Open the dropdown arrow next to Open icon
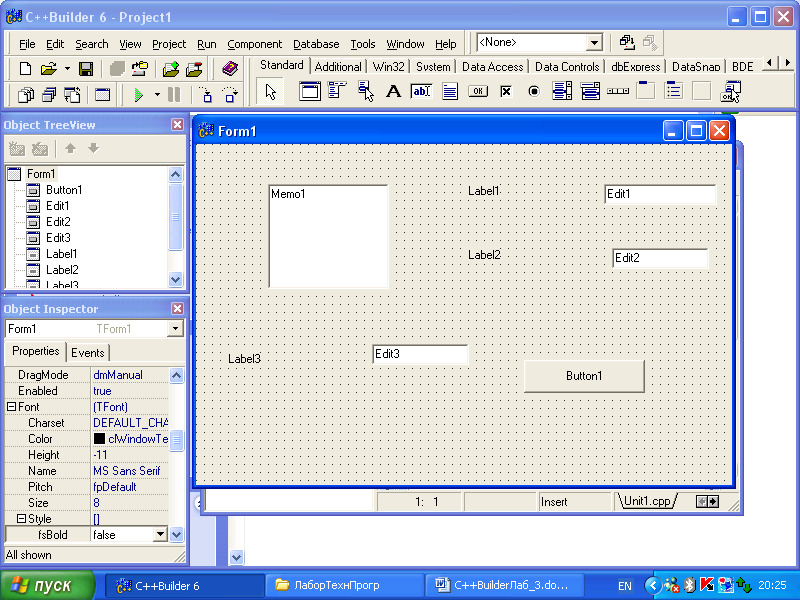 pos(67,68)
